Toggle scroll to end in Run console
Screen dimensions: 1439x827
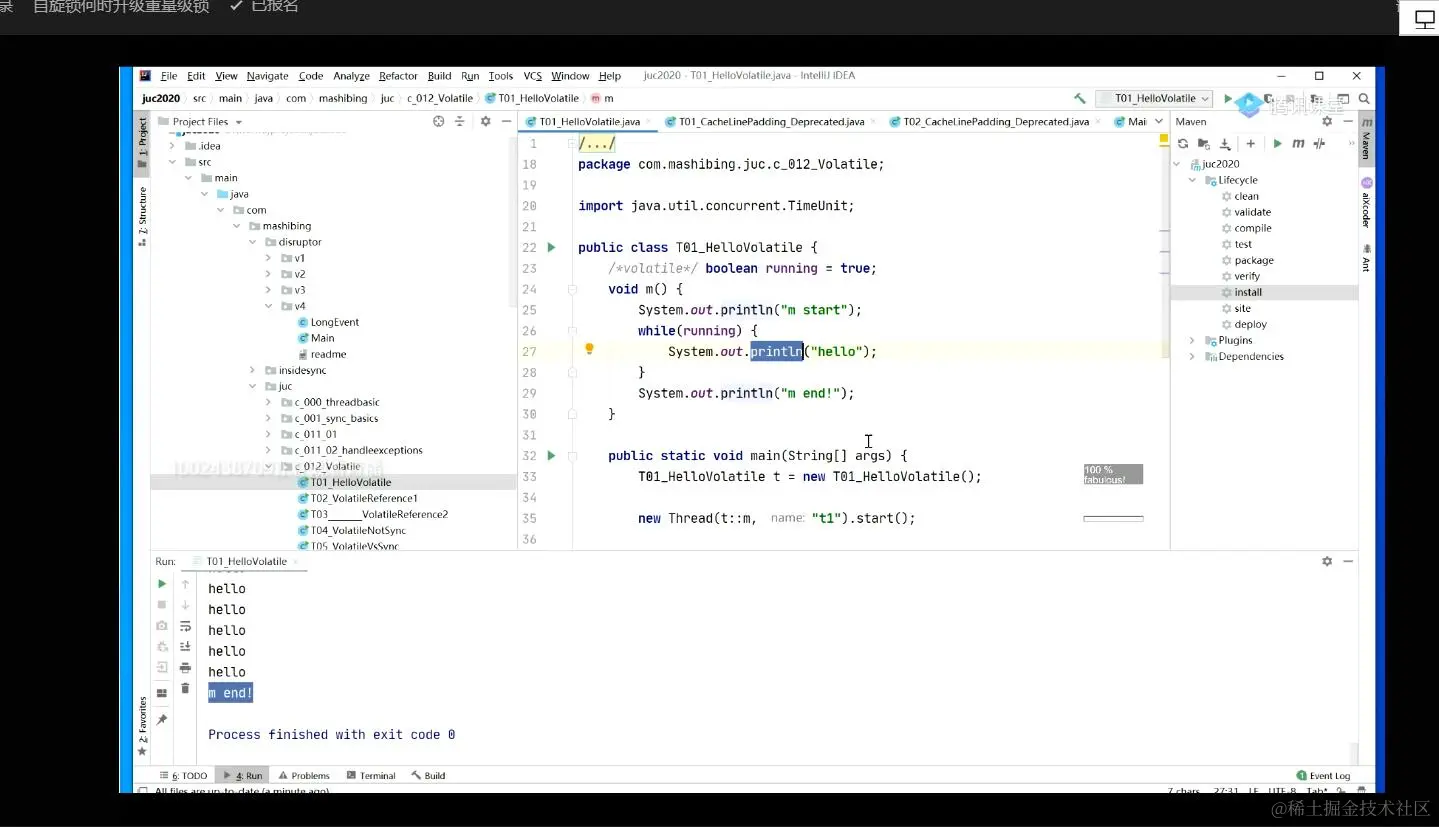point(185,647)
